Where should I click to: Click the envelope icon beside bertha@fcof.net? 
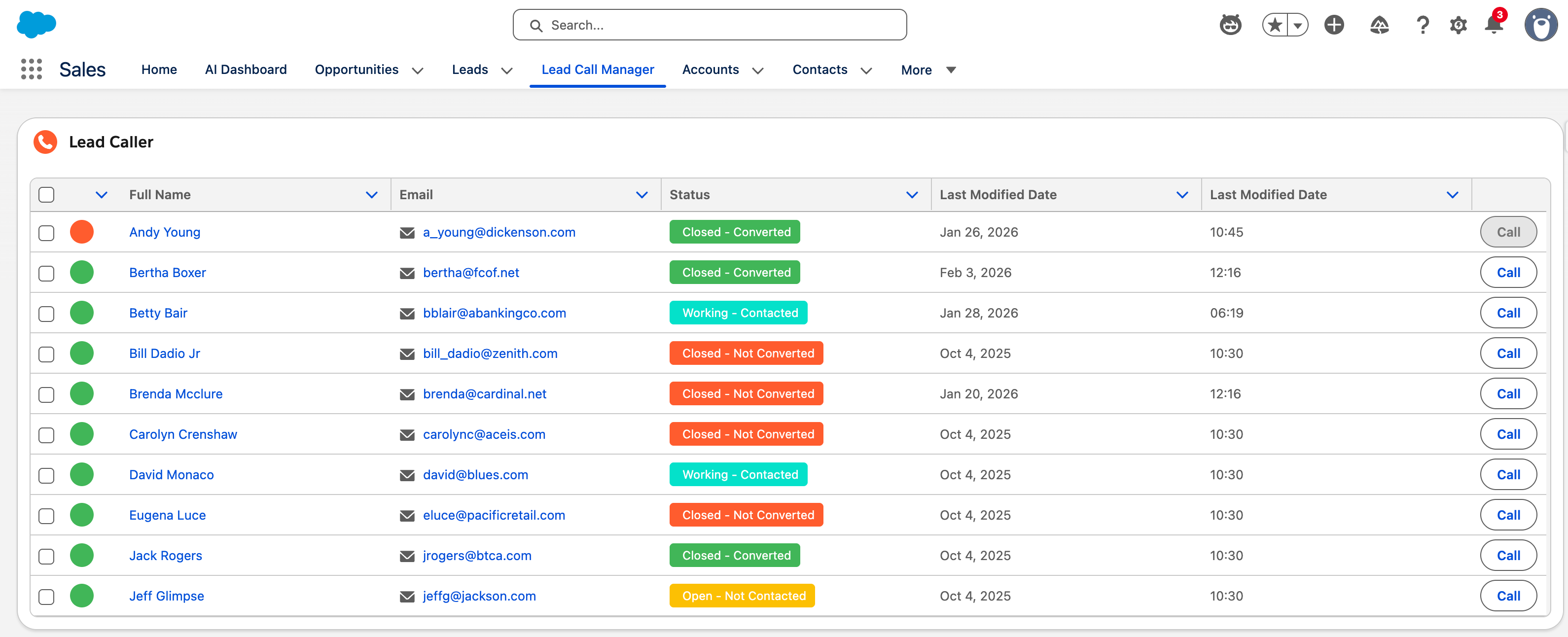pos(407,273)
